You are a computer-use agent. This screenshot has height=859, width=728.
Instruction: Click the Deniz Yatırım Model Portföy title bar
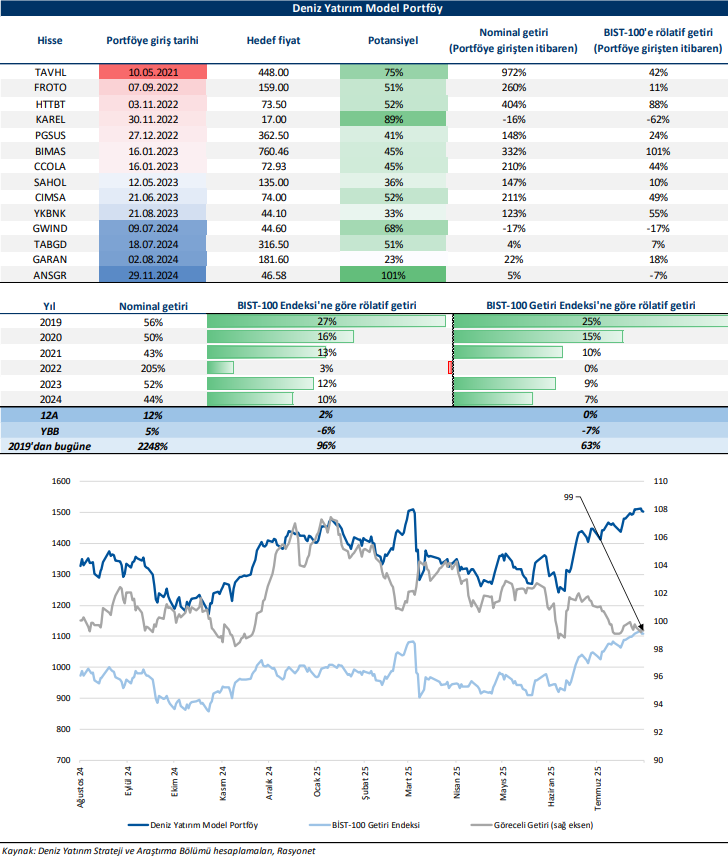point(364,8)
